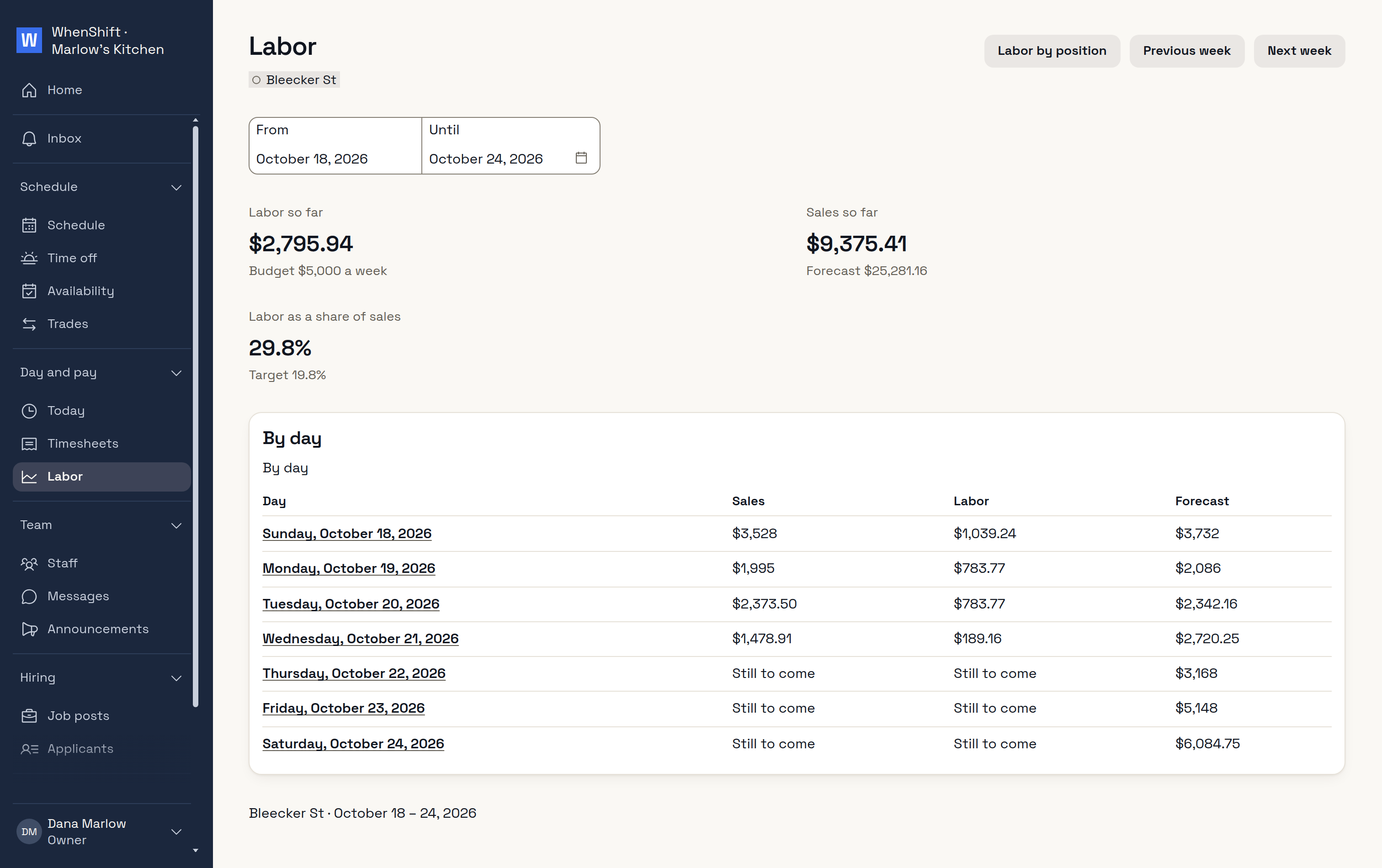Image resolution: width=1382 pixels, height=868 pixels.
Task: Click the sidebar scroll up arrow
Action: [196, 120]
